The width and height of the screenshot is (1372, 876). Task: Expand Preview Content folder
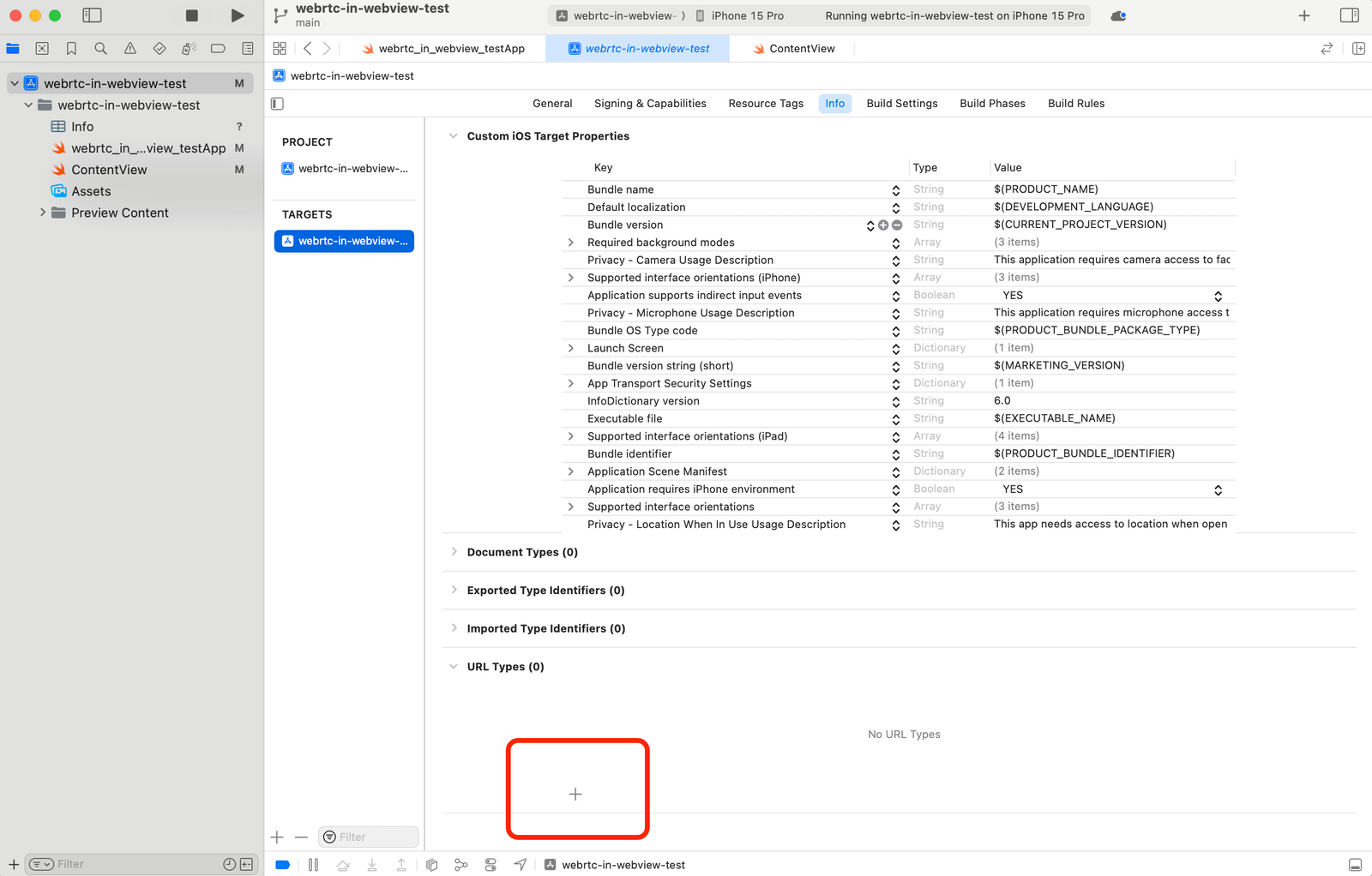click(x=43, y=213)
